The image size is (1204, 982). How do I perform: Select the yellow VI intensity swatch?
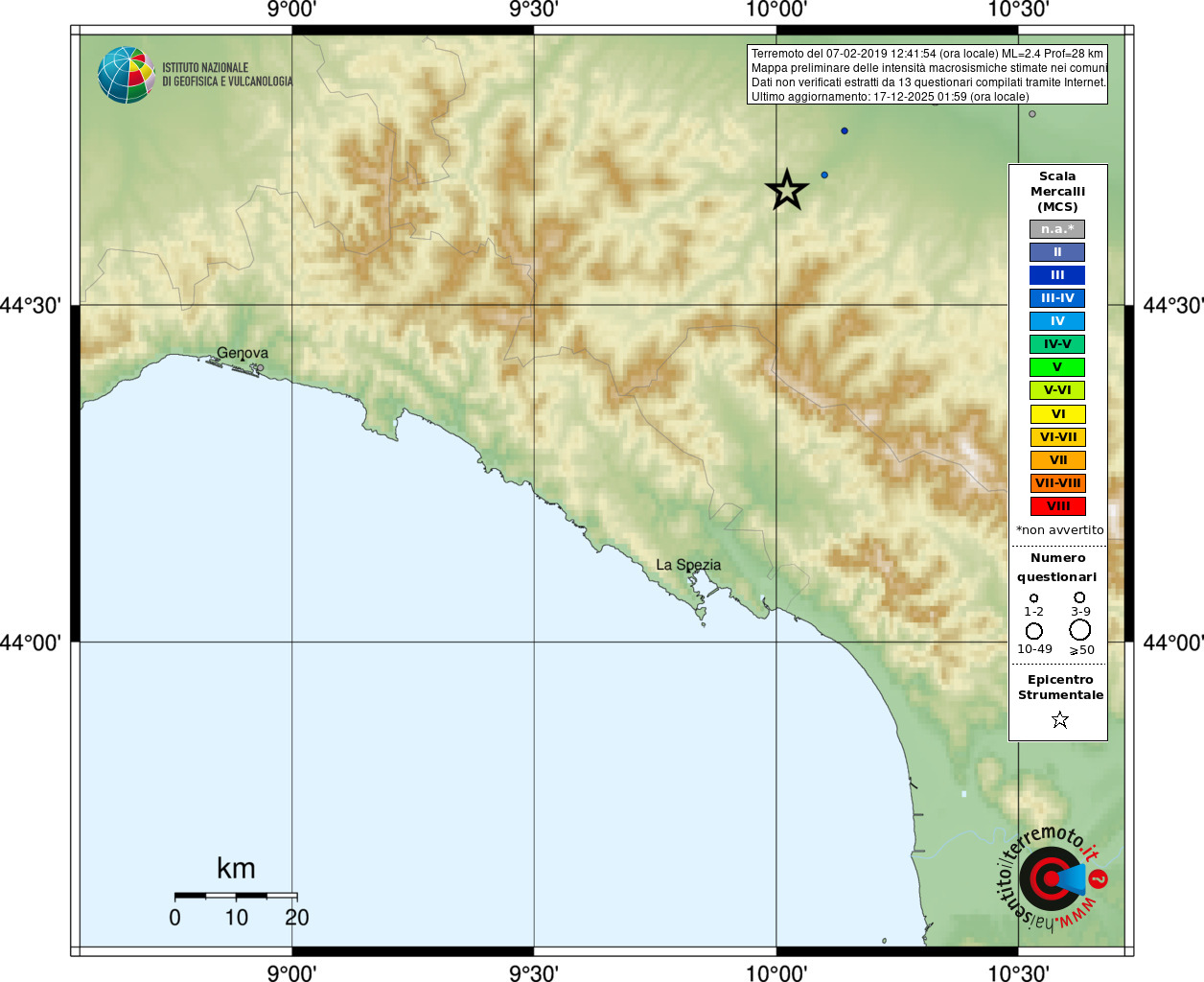pyautogui.click(x=1057, y=414)
